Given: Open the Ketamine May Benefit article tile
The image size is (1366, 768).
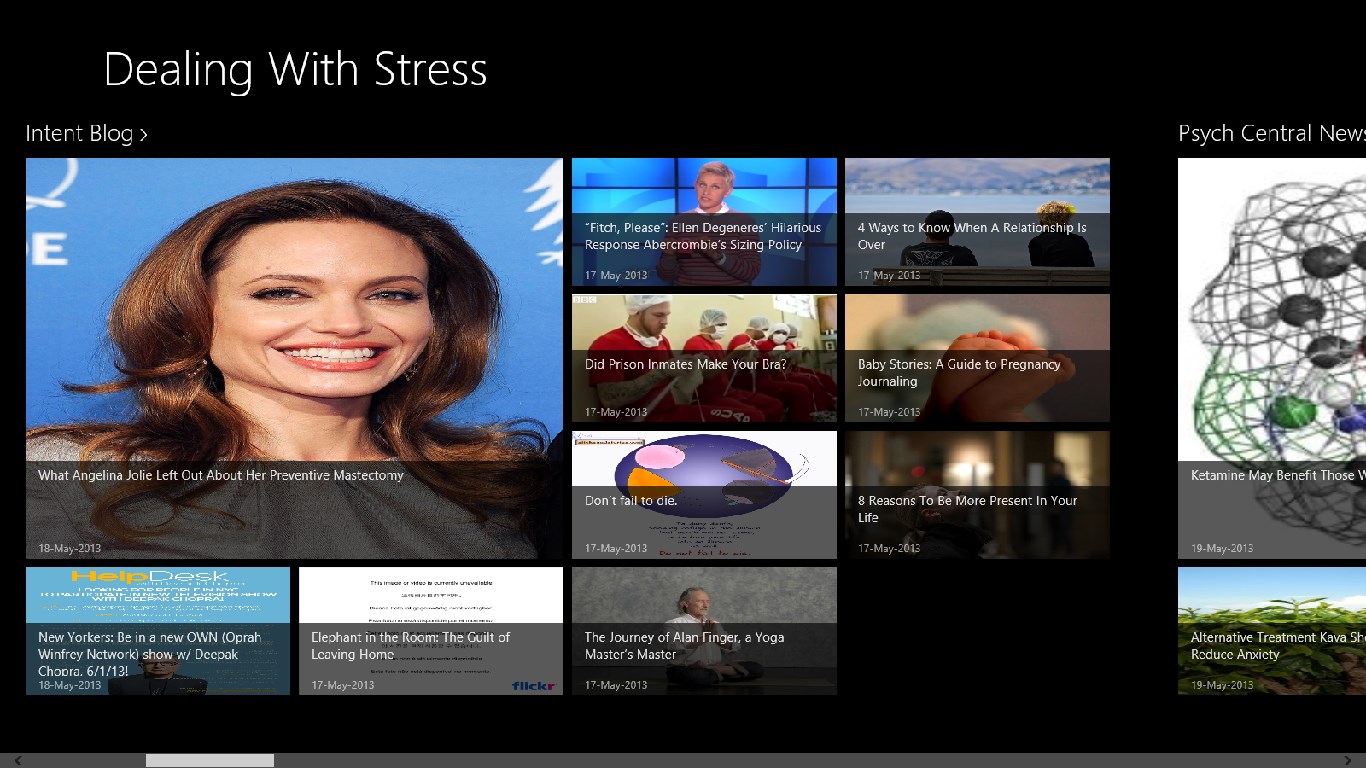Looking at the screenshot, I should click(x=1272, y=358).
